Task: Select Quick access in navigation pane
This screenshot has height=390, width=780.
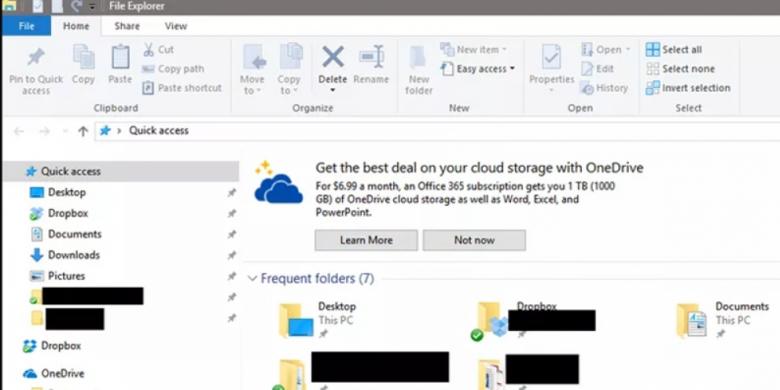Action: click(x=121, y=171)
